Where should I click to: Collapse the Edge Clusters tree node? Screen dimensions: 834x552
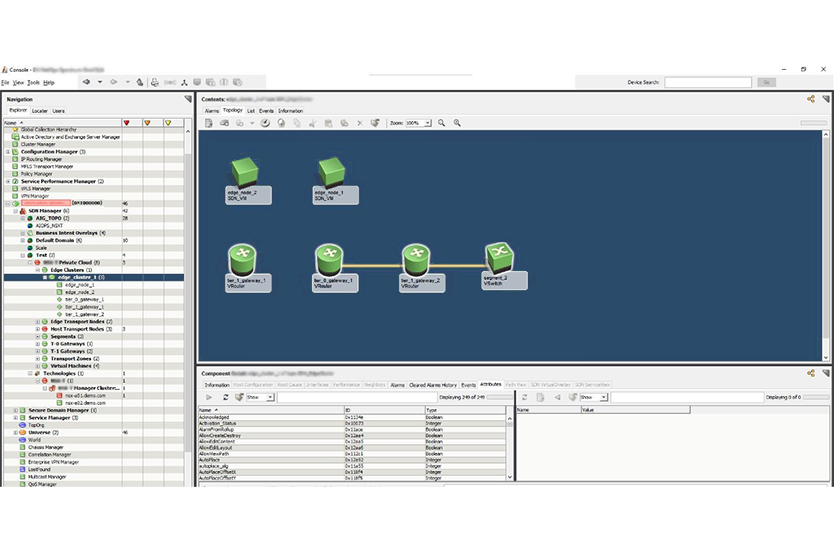click(x=38, y=270)
